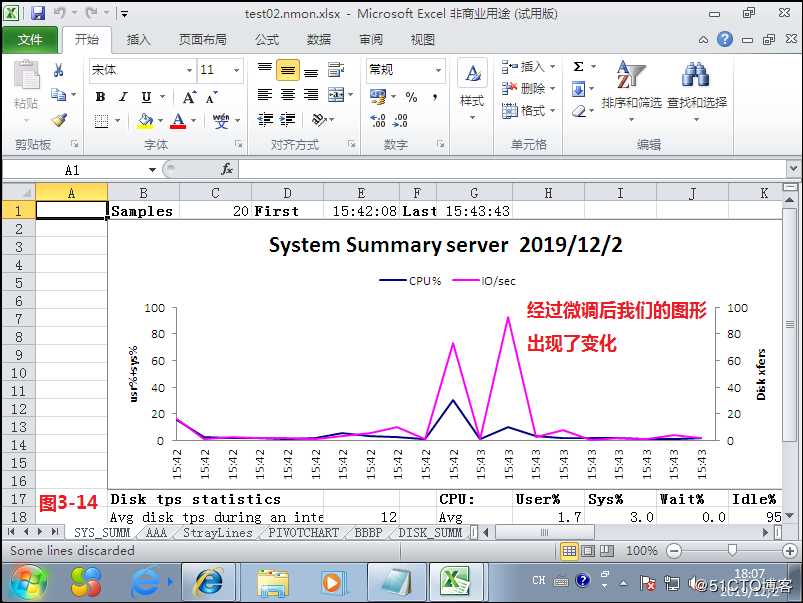This screenshot has width=803, height=603.
Task: Toggle Bold formatting
Action: coord(100,97)
